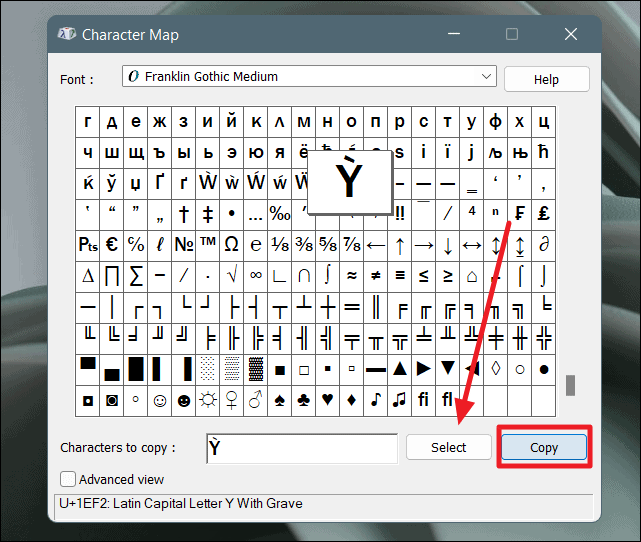Select the black smiling face ☻ character
This screenshot has height=542, width=641.
184,401
